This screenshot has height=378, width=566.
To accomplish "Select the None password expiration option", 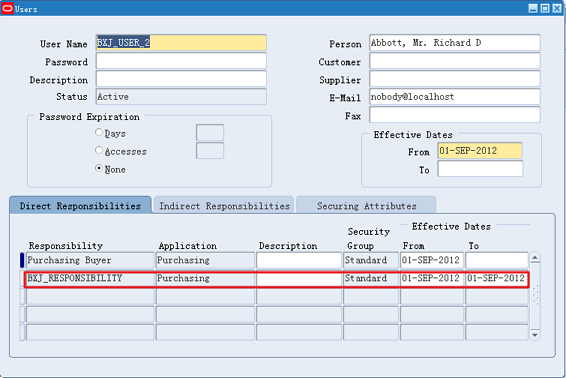I will (x=99, y=168).
